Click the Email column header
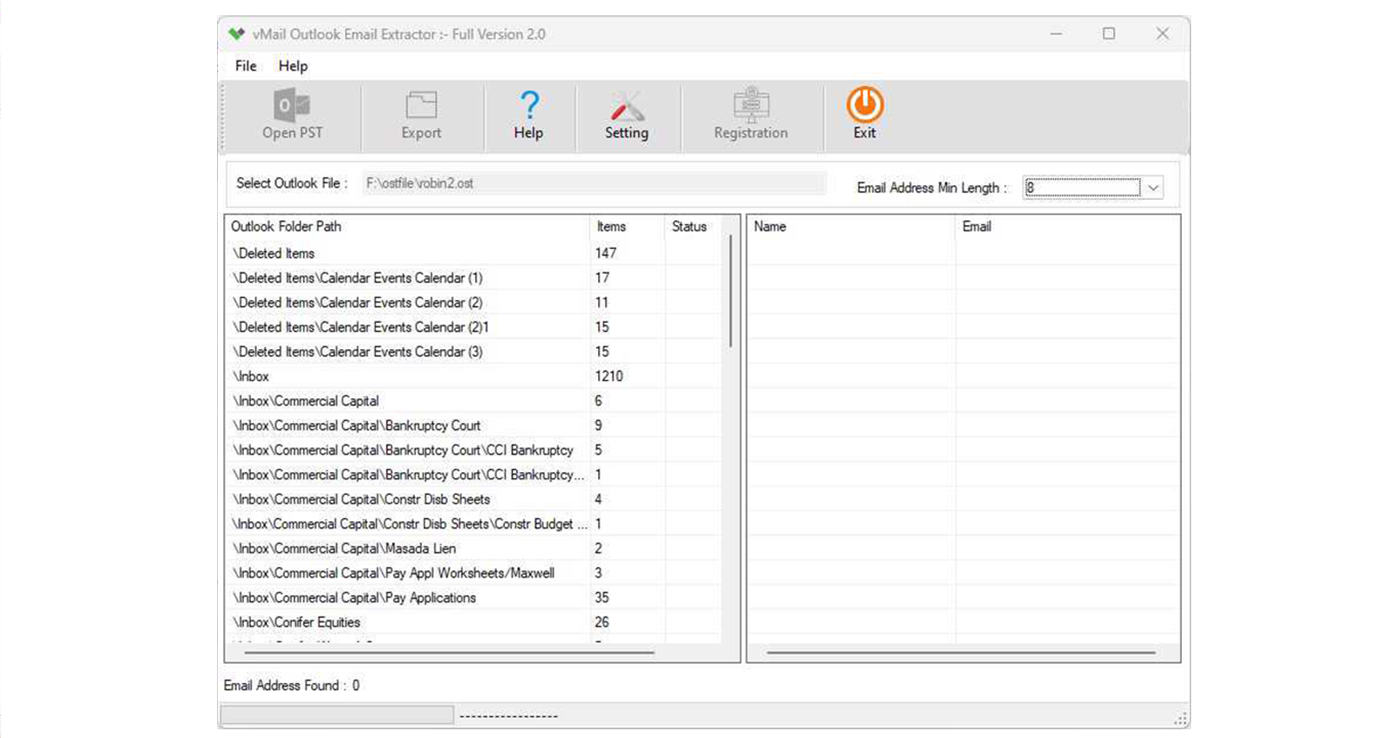Image resolution: width=1399 pixels, height=738 pixels. click(x=1067, y=227)
